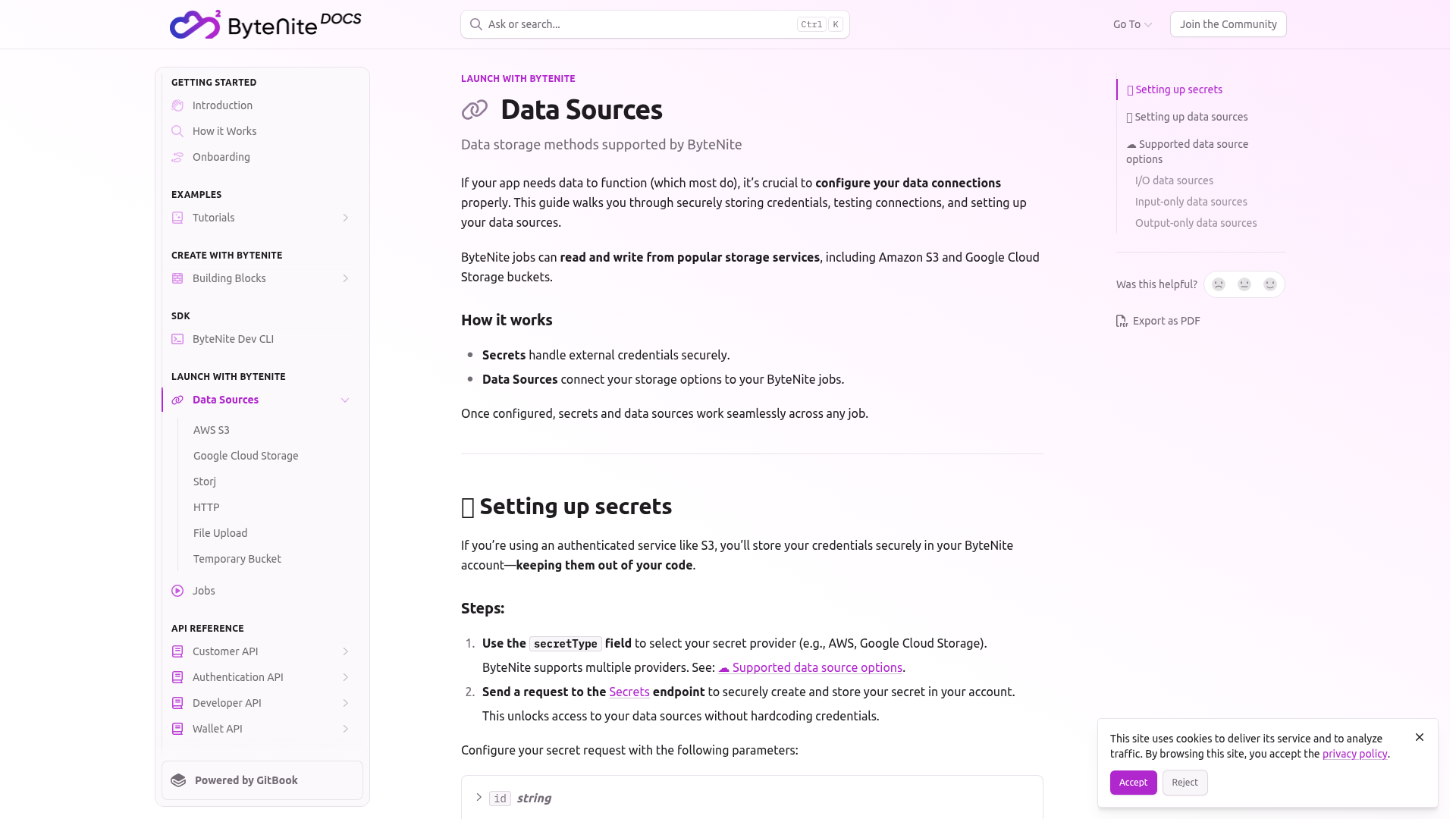This screenshot has width=1456, height=819.
Task: Click the Data Sources link icon in sidebar
Action: [x=177, y=400]
